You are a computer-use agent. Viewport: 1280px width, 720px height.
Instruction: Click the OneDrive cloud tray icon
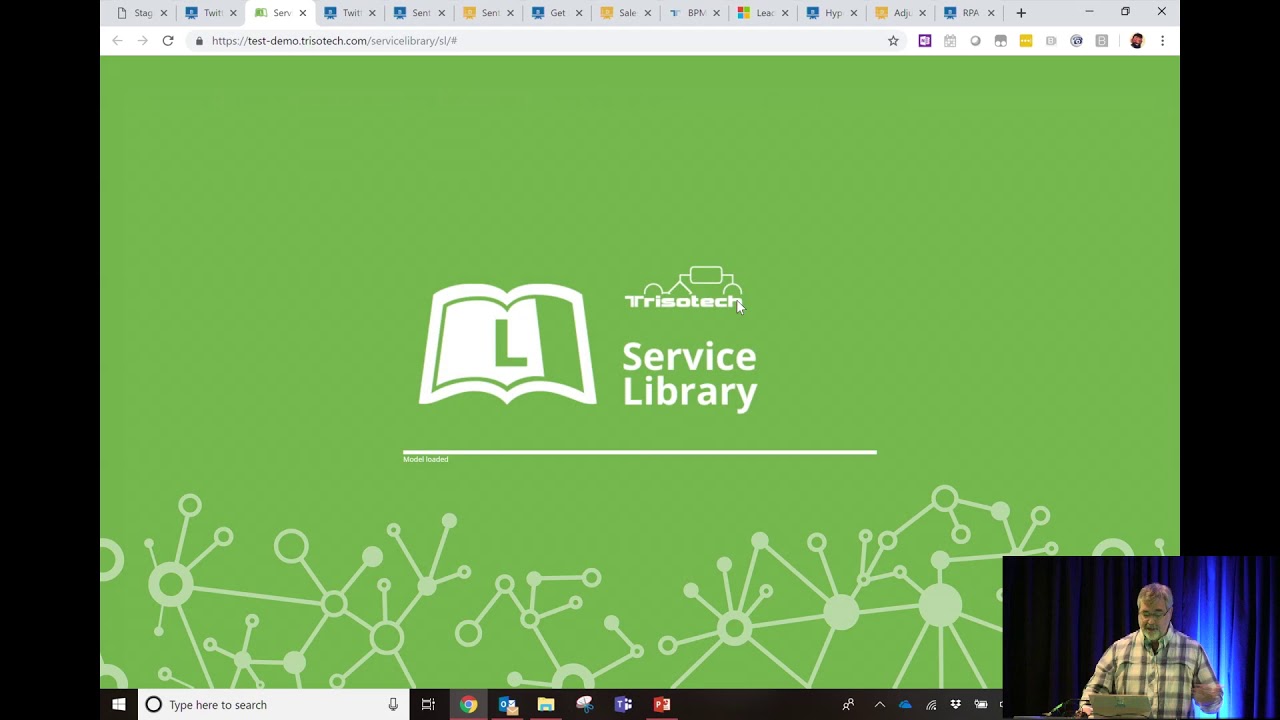[905, 705]
